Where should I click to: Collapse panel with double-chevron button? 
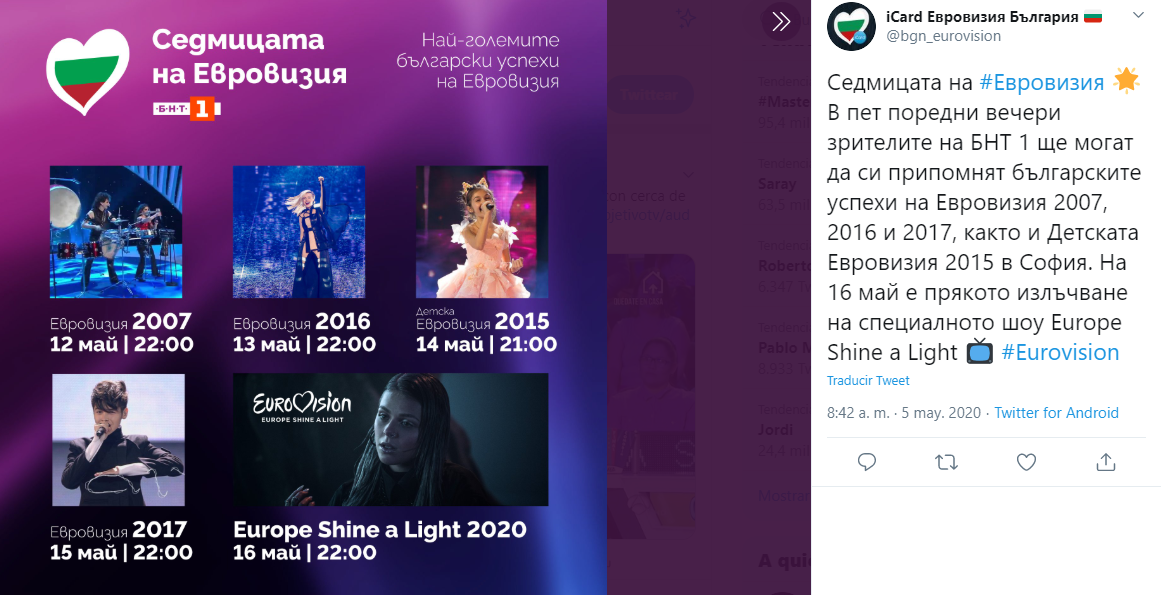[x=781, y=21]
